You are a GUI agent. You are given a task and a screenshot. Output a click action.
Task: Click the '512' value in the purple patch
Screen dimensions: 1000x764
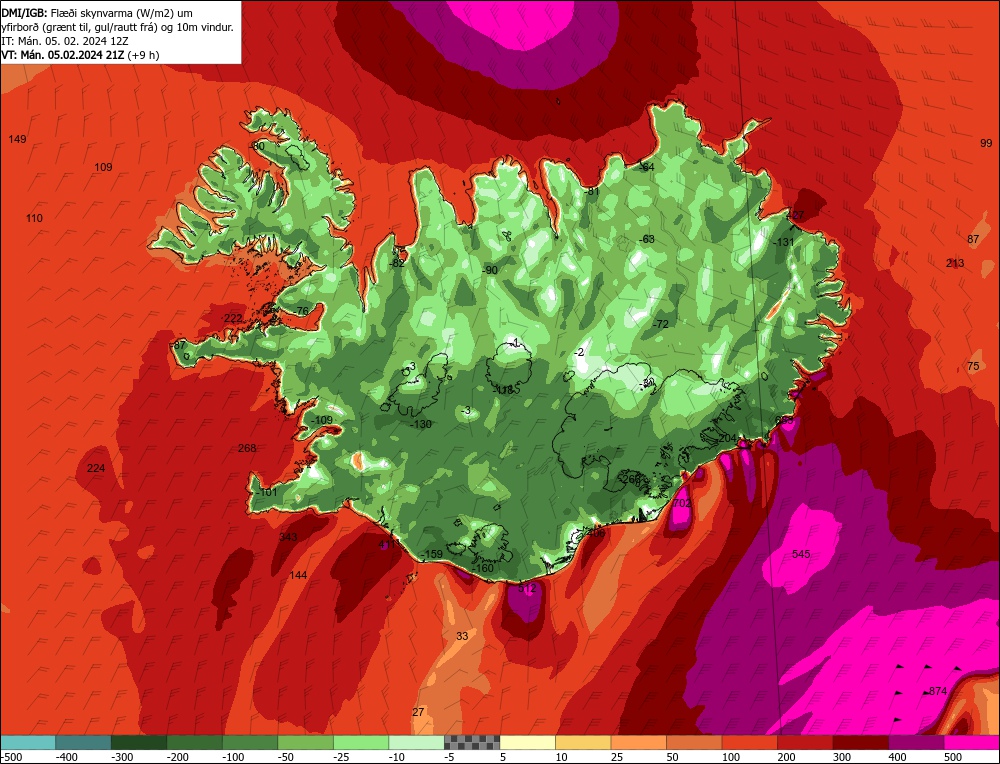pyautogui.click(x=527, y=588)
